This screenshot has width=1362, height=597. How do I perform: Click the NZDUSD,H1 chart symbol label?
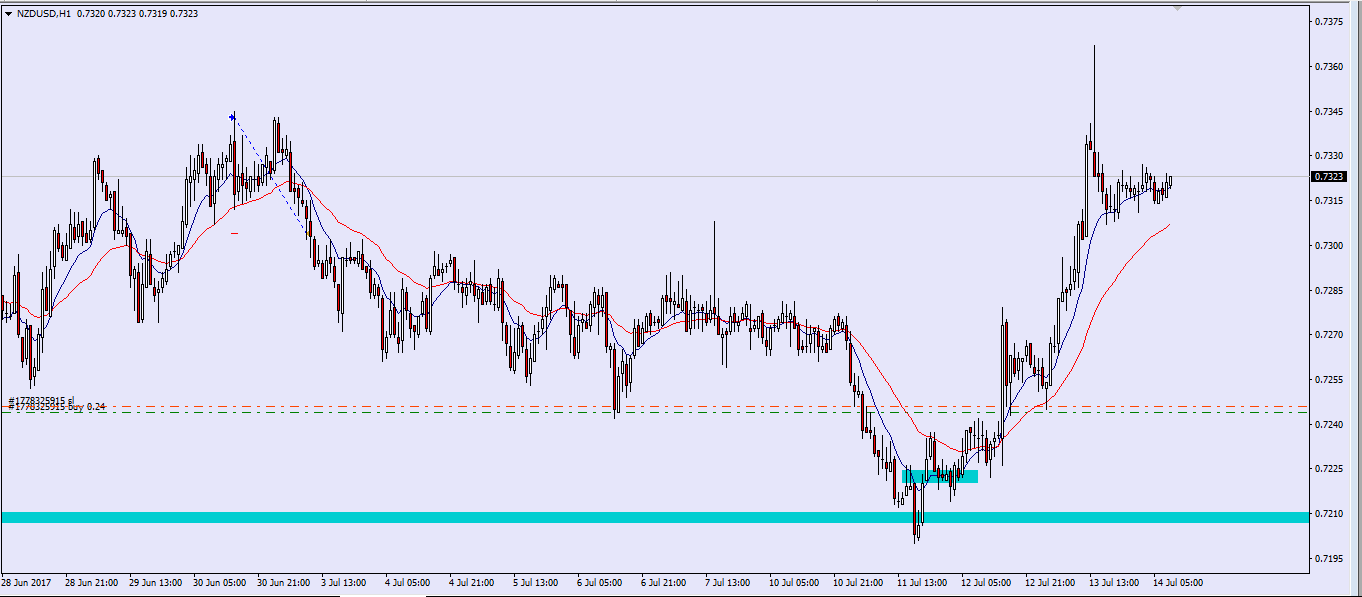click(x=44, y=15)
